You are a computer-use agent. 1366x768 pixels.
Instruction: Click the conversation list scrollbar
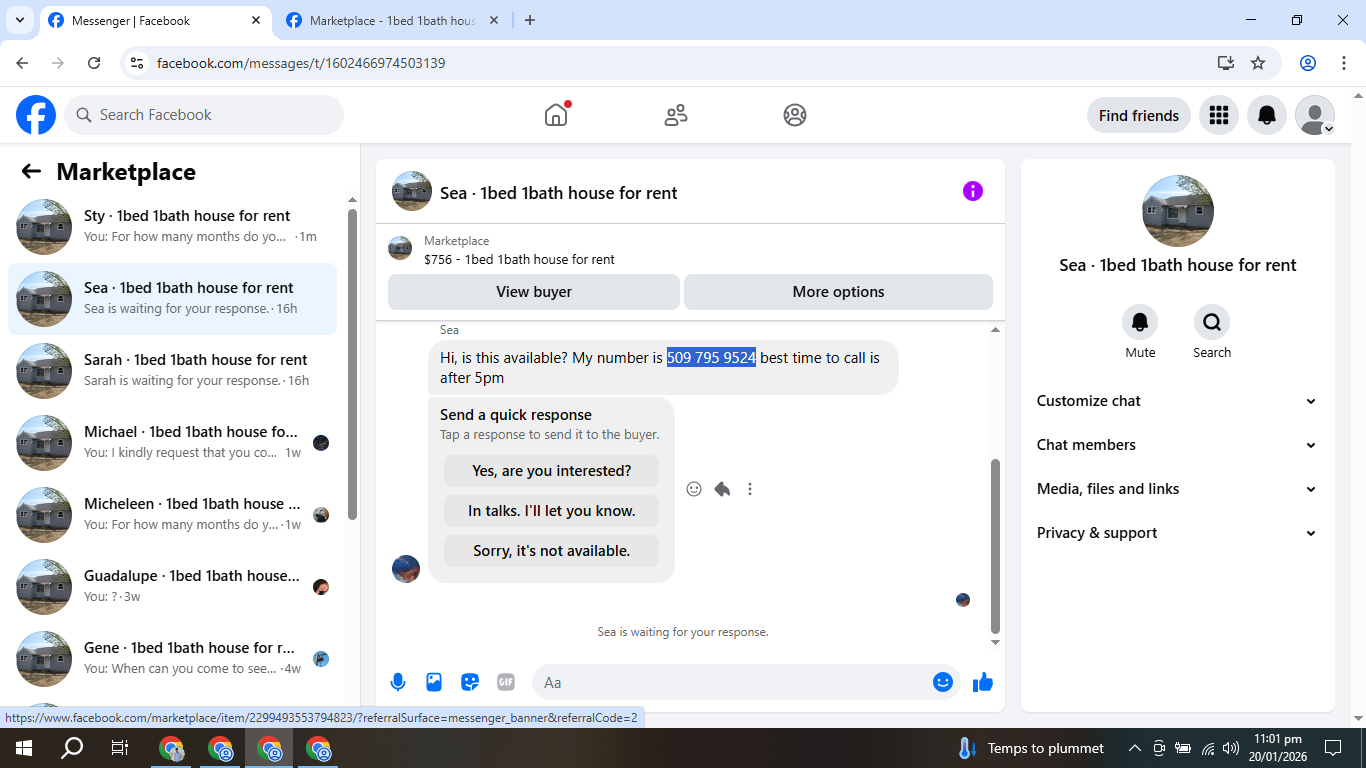pos(352,364)
